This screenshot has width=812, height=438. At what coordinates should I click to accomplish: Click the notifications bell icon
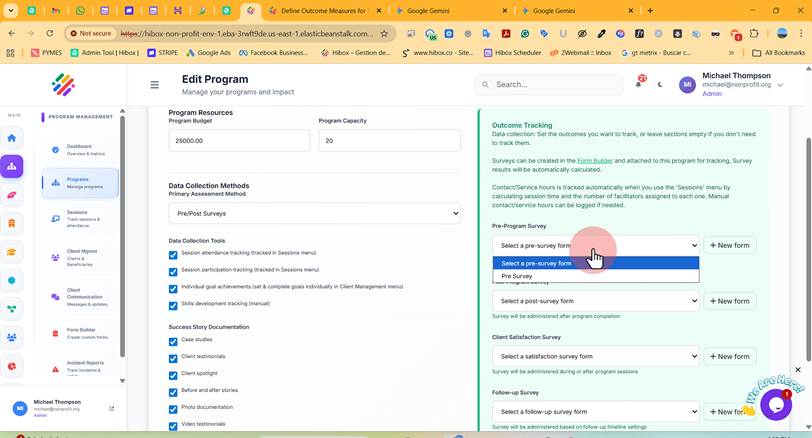[639, 84]
